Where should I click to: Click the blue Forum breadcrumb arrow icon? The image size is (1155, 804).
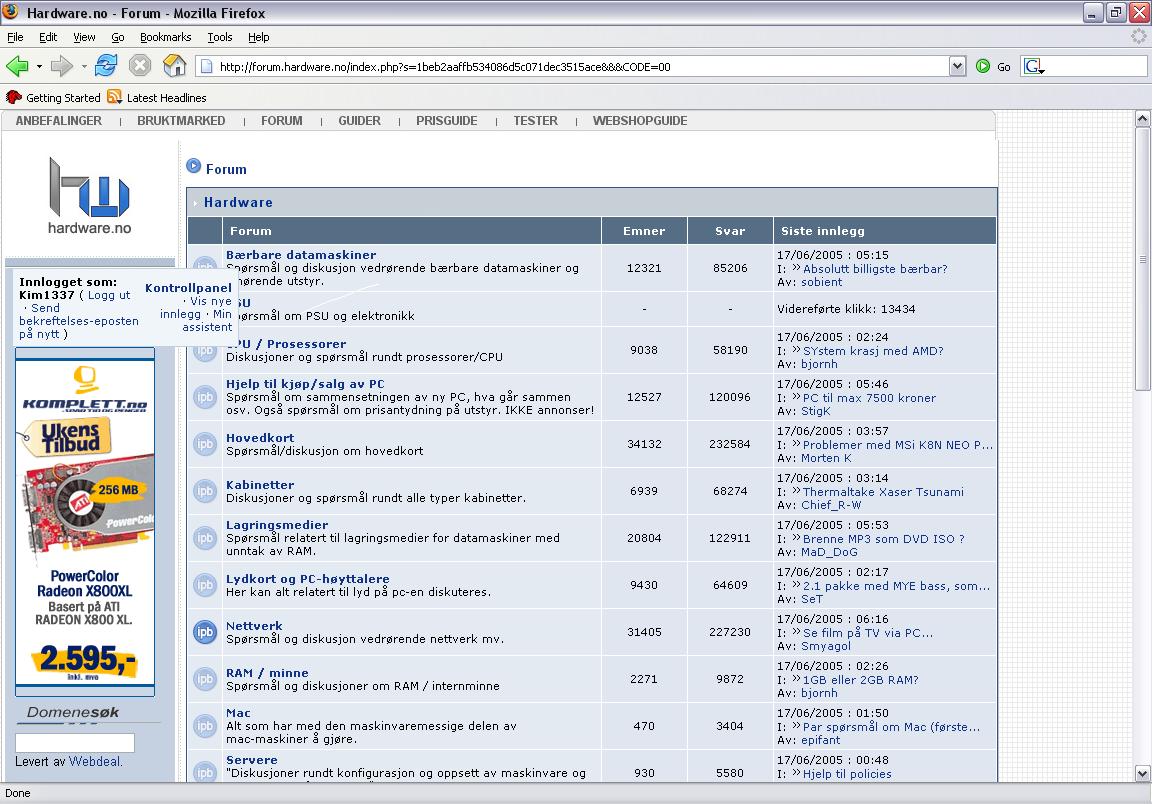point(194,166)
